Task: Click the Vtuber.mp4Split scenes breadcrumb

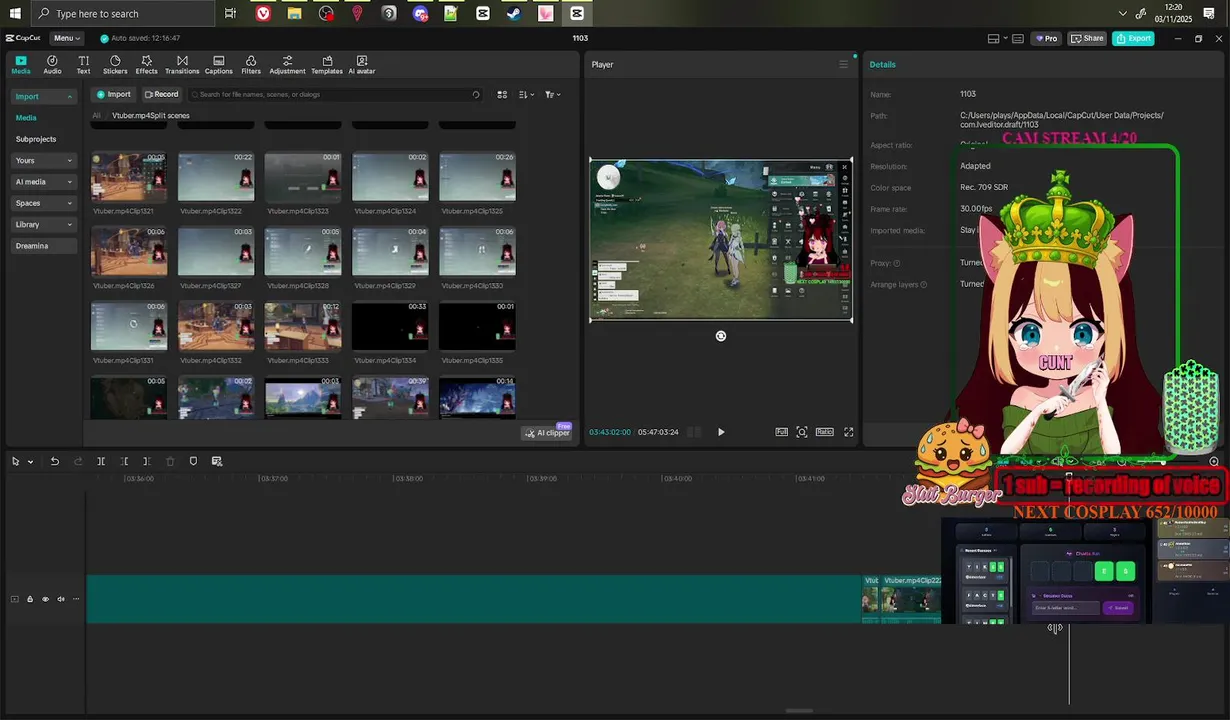Action: click(x=151, y=115)
